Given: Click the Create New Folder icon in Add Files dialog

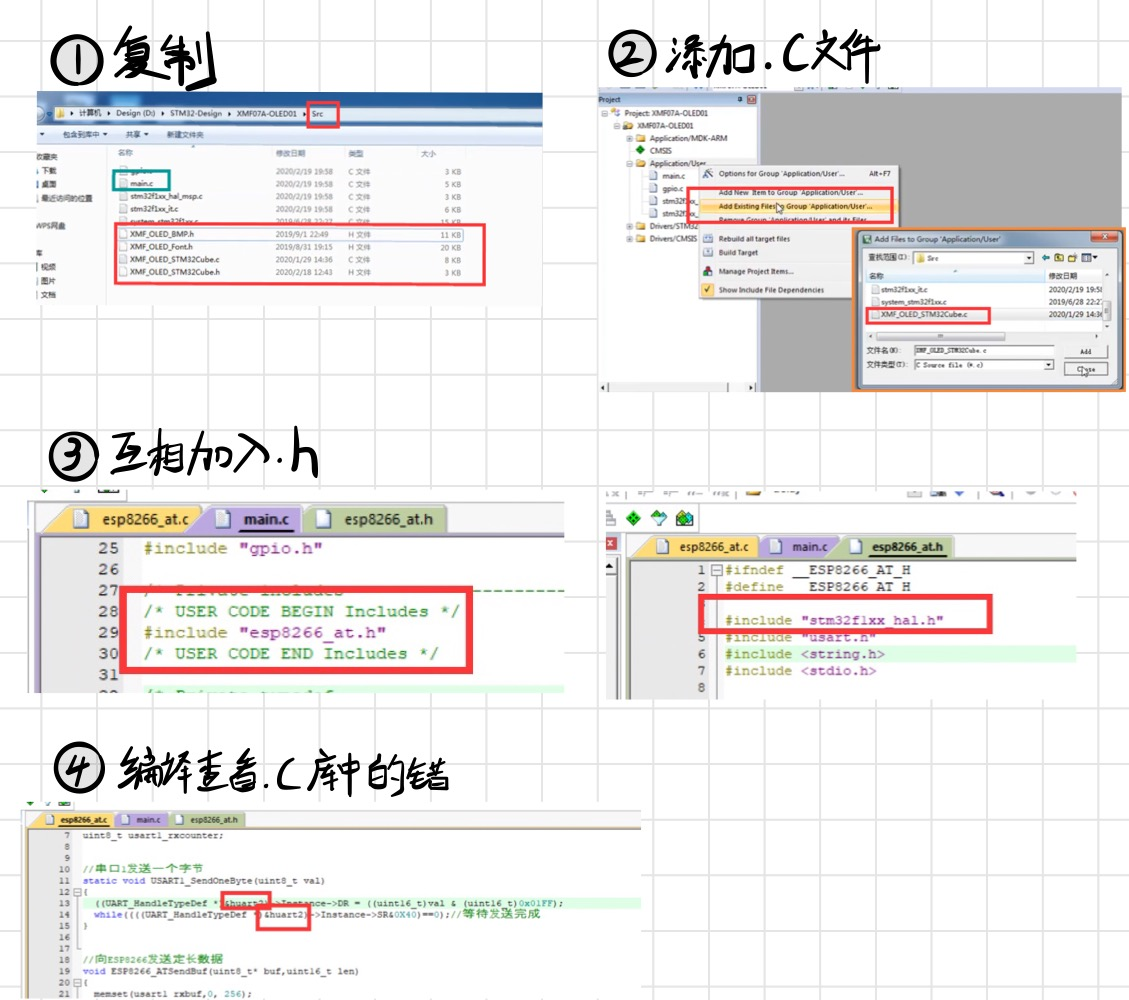Looking at the screenshot, I should tap(1072, 258).
